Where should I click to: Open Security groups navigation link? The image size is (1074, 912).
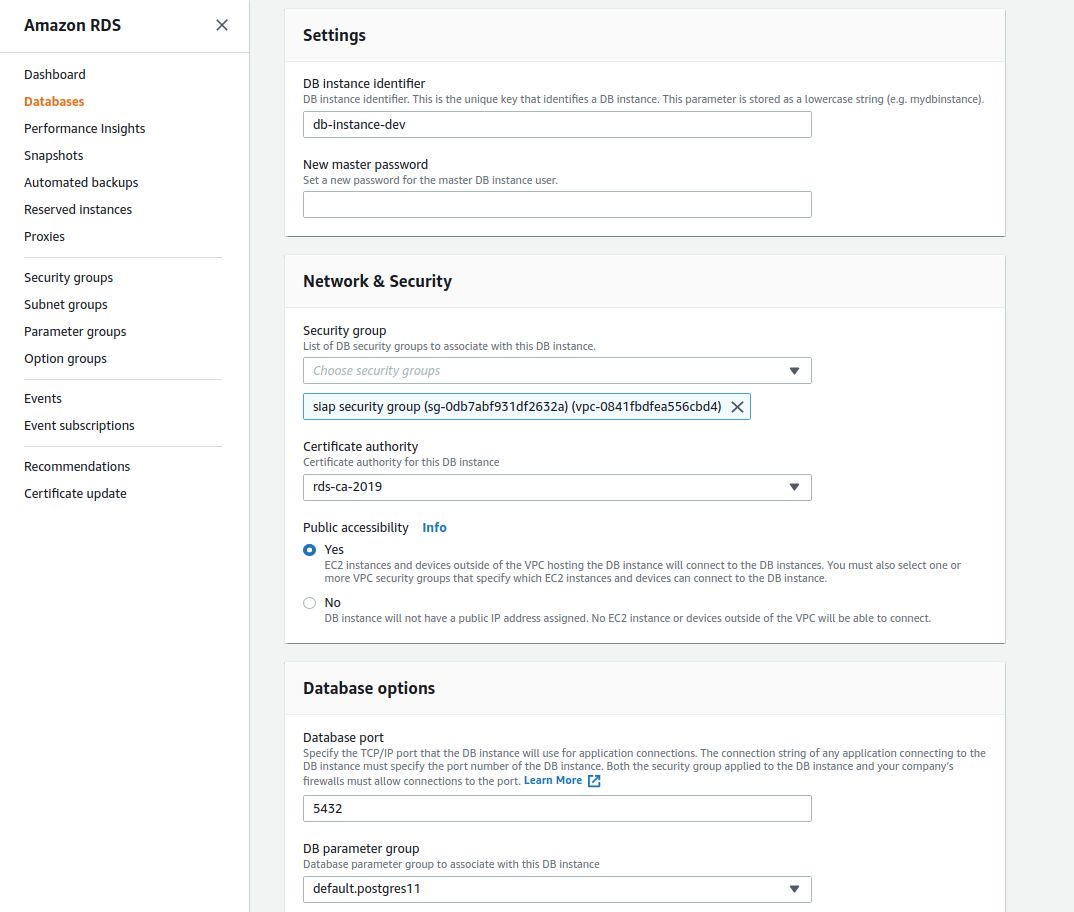[68, 278]
